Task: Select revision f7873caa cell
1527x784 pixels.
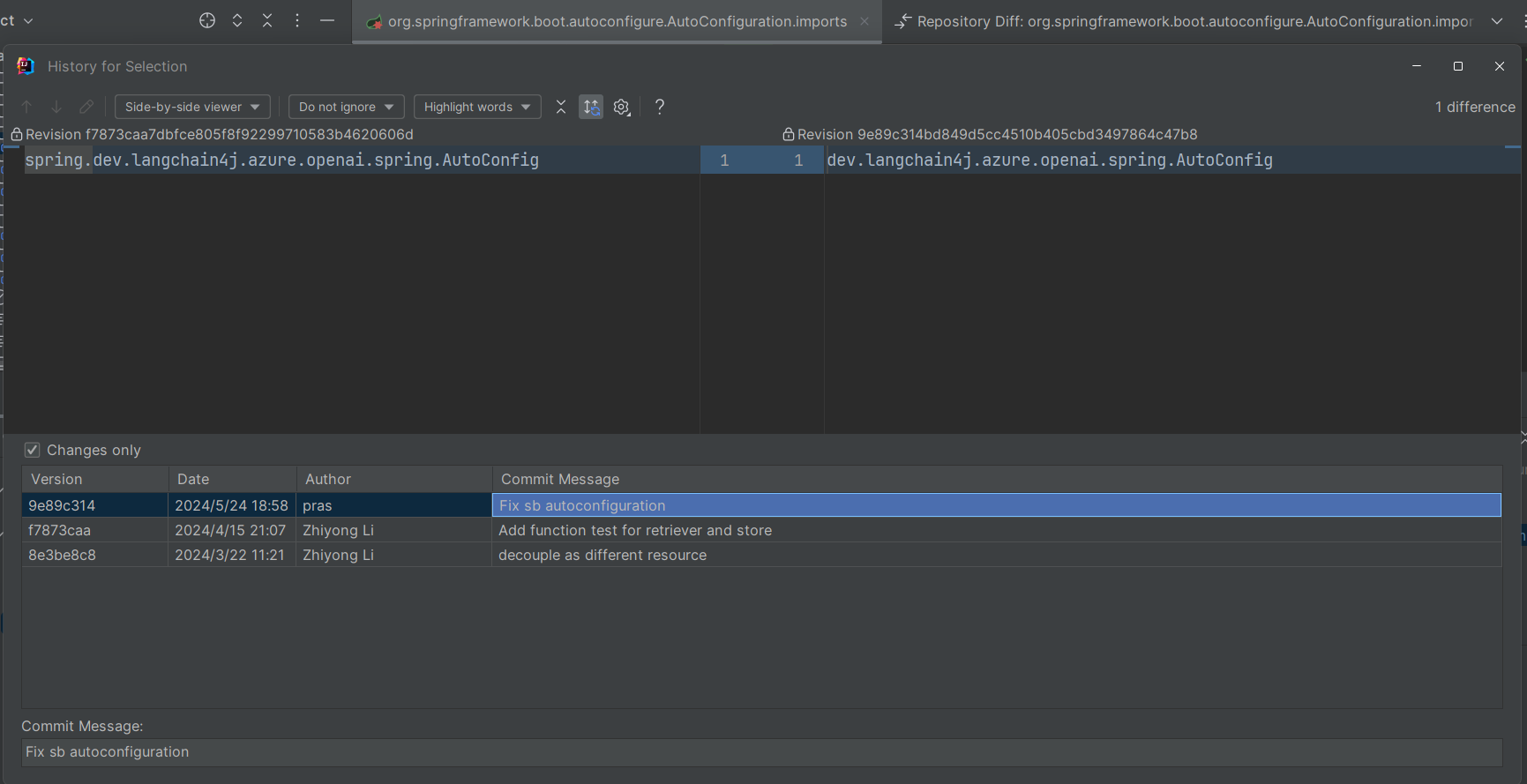Action: [x=95, y=530]
